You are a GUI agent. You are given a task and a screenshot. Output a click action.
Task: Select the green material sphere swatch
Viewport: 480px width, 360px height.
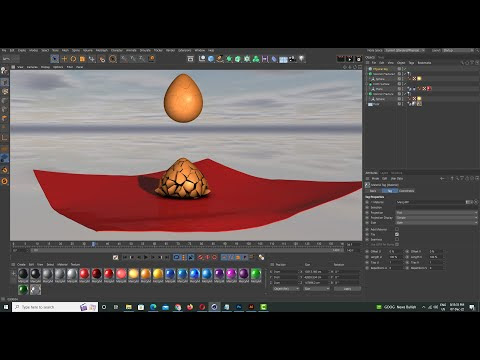point(256,274)
